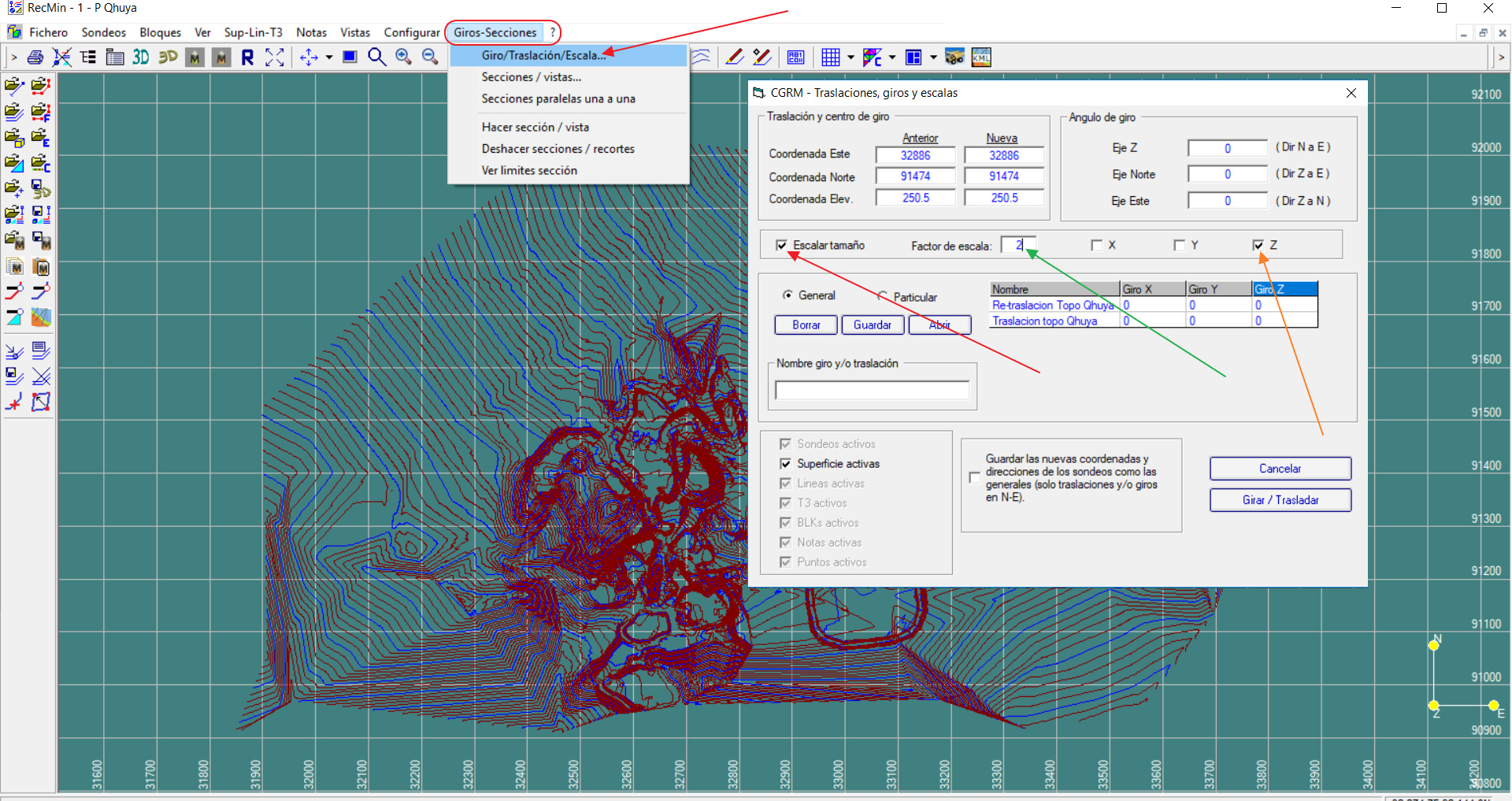Select the red pencil drawing tool
Image resolution: width=1512 pixels, height=801 pixels.
(734, 57)
